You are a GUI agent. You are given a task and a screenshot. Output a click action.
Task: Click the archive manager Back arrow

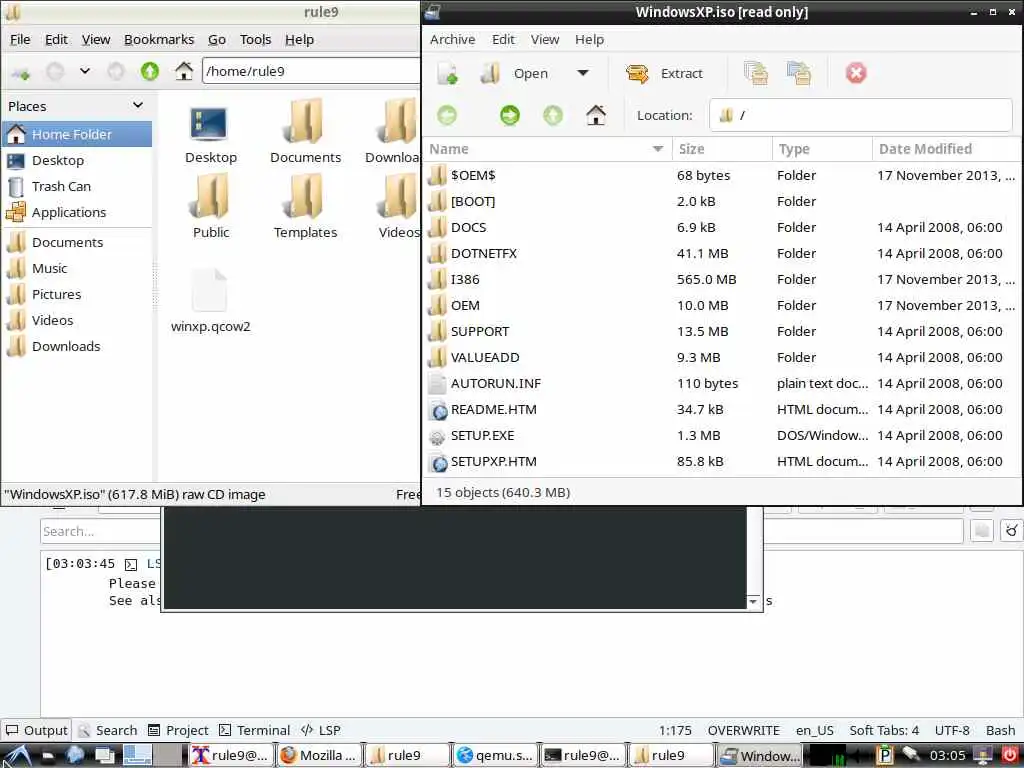447,116
